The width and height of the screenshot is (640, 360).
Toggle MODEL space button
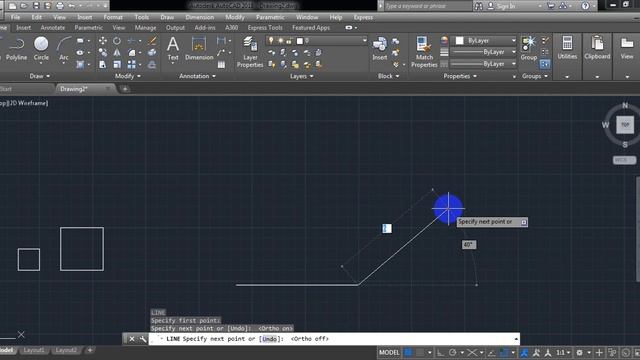(x=389, y=352)
